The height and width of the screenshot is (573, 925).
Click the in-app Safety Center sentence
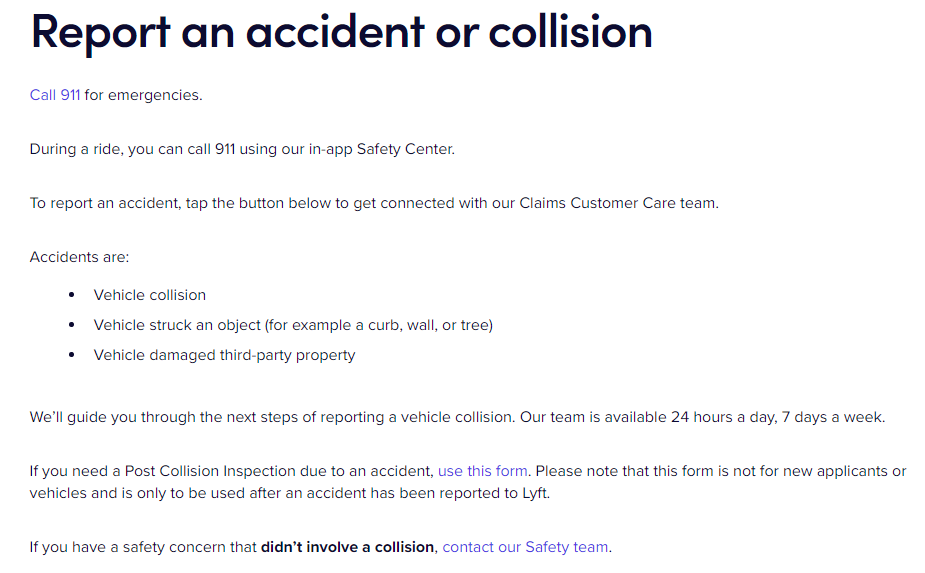(242, 149)
